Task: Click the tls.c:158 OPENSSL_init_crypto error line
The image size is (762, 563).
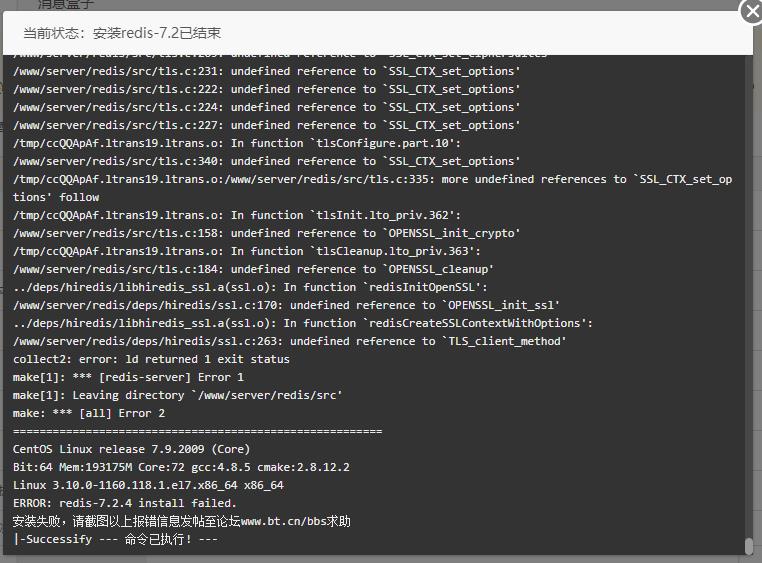Action: pos(266,233)
